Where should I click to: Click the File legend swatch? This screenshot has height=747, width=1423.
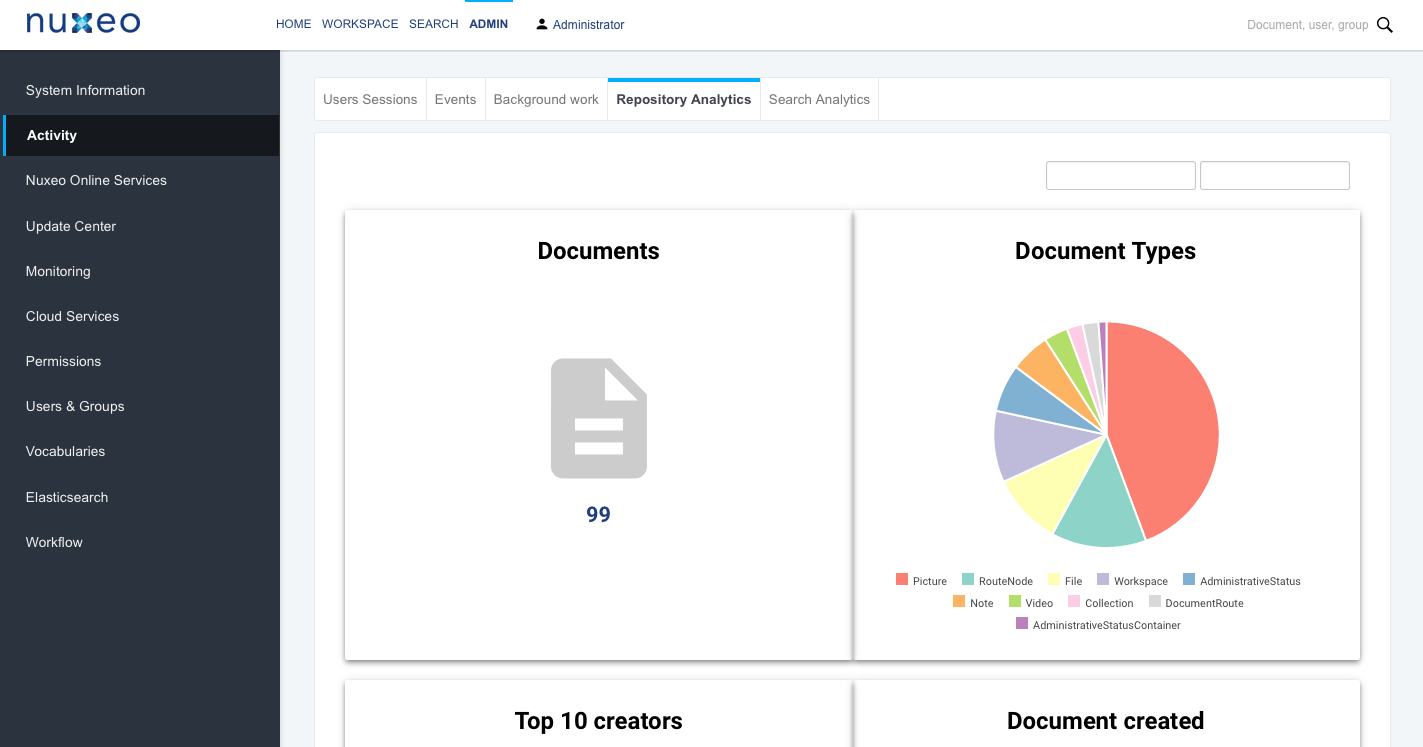1054,580
